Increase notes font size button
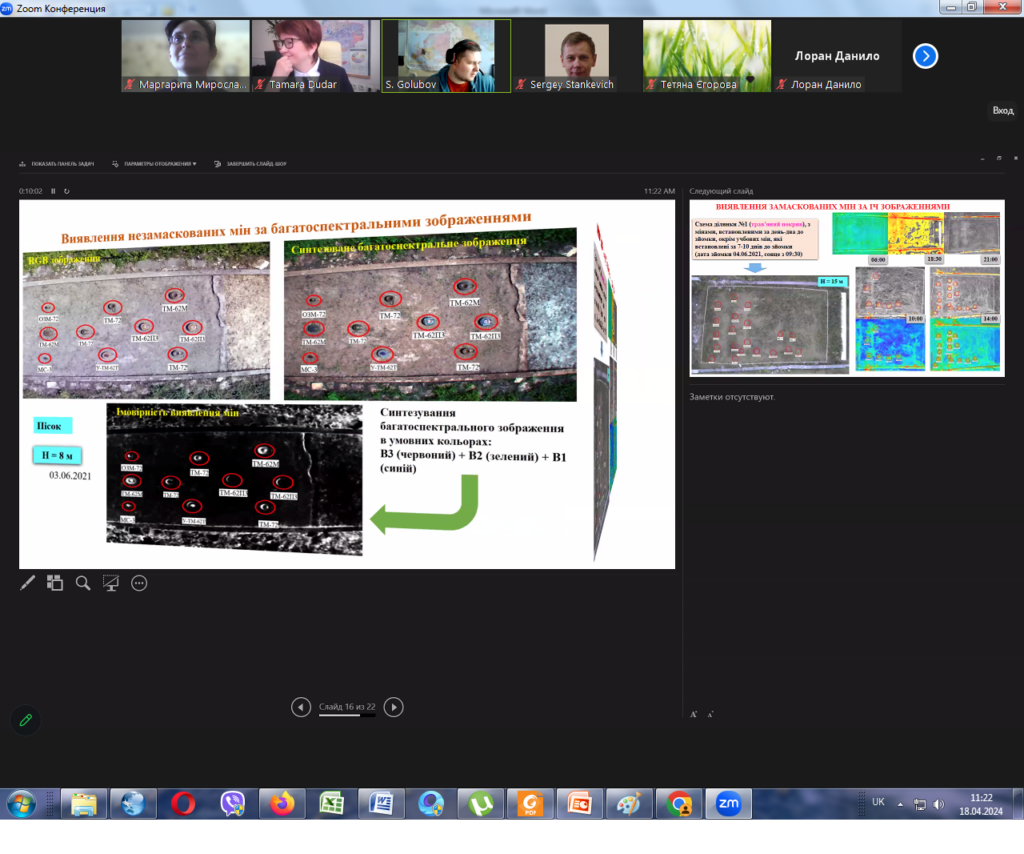 coord(694,714)
